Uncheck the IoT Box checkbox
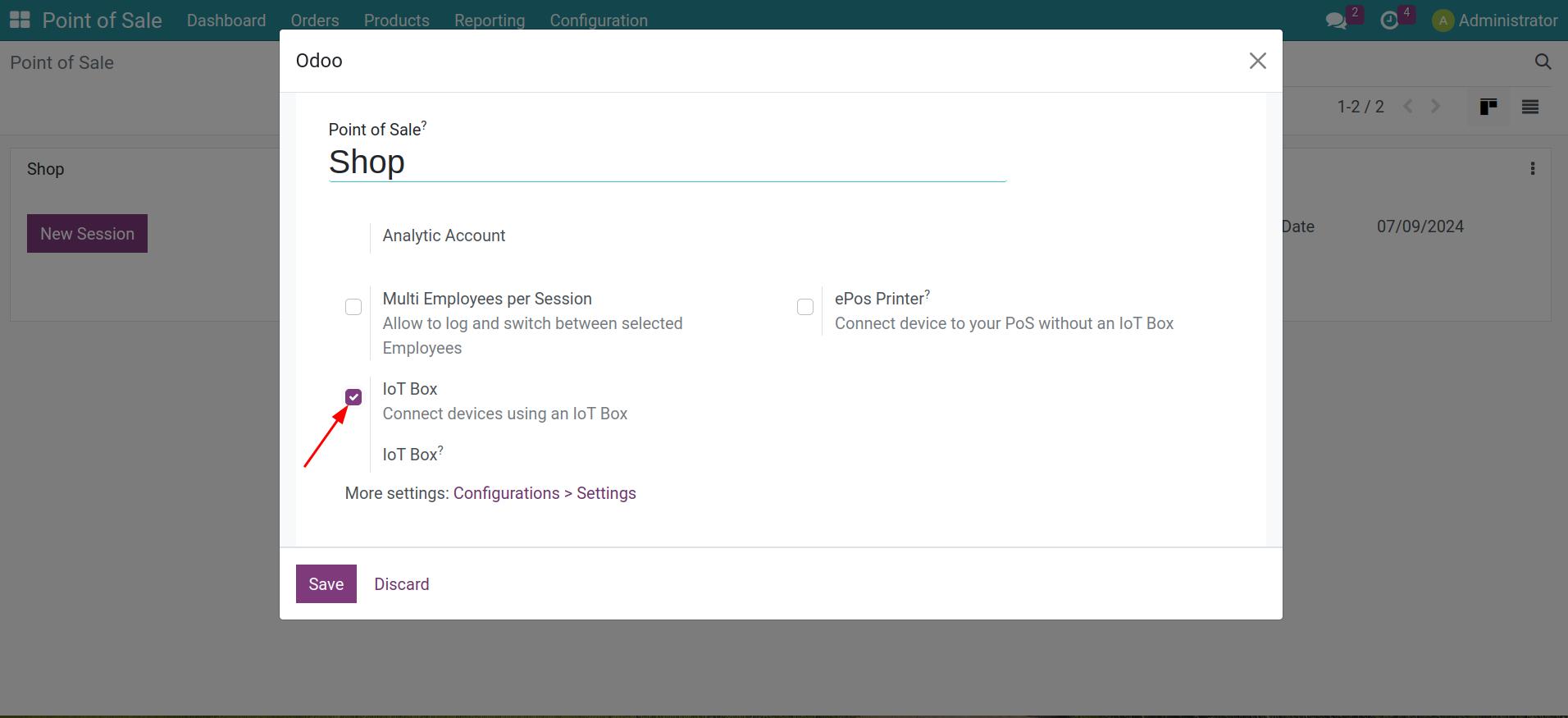Viewport: 1568px width, 718px height. (353, 397)
